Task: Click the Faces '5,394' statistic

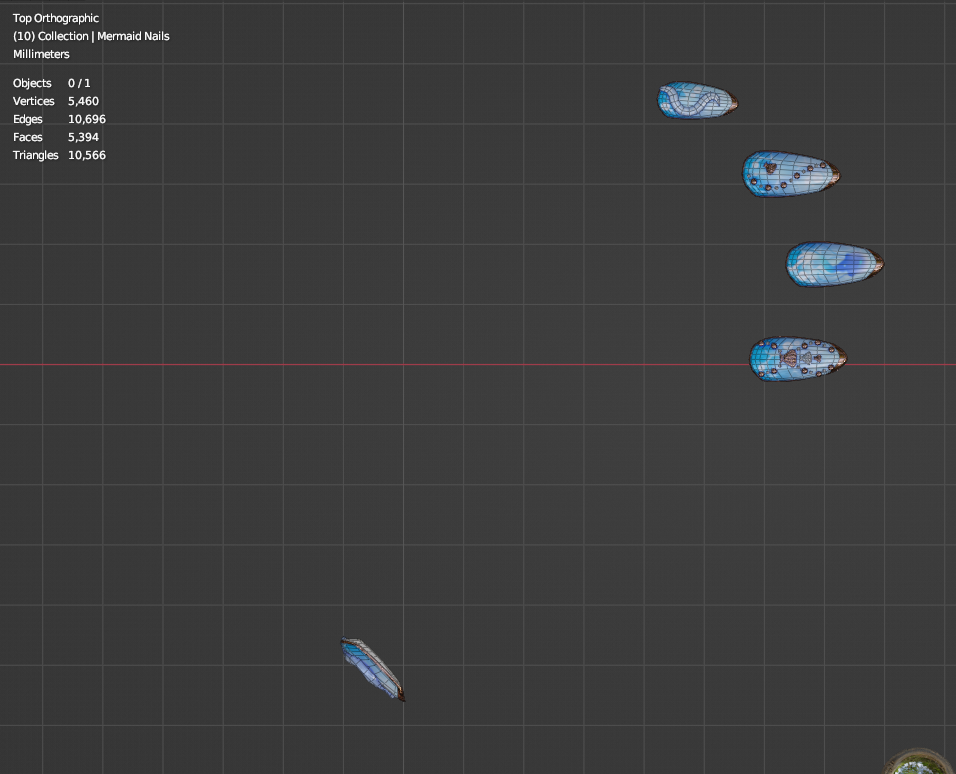Action: pyautogui.click(x=84, y=137)
